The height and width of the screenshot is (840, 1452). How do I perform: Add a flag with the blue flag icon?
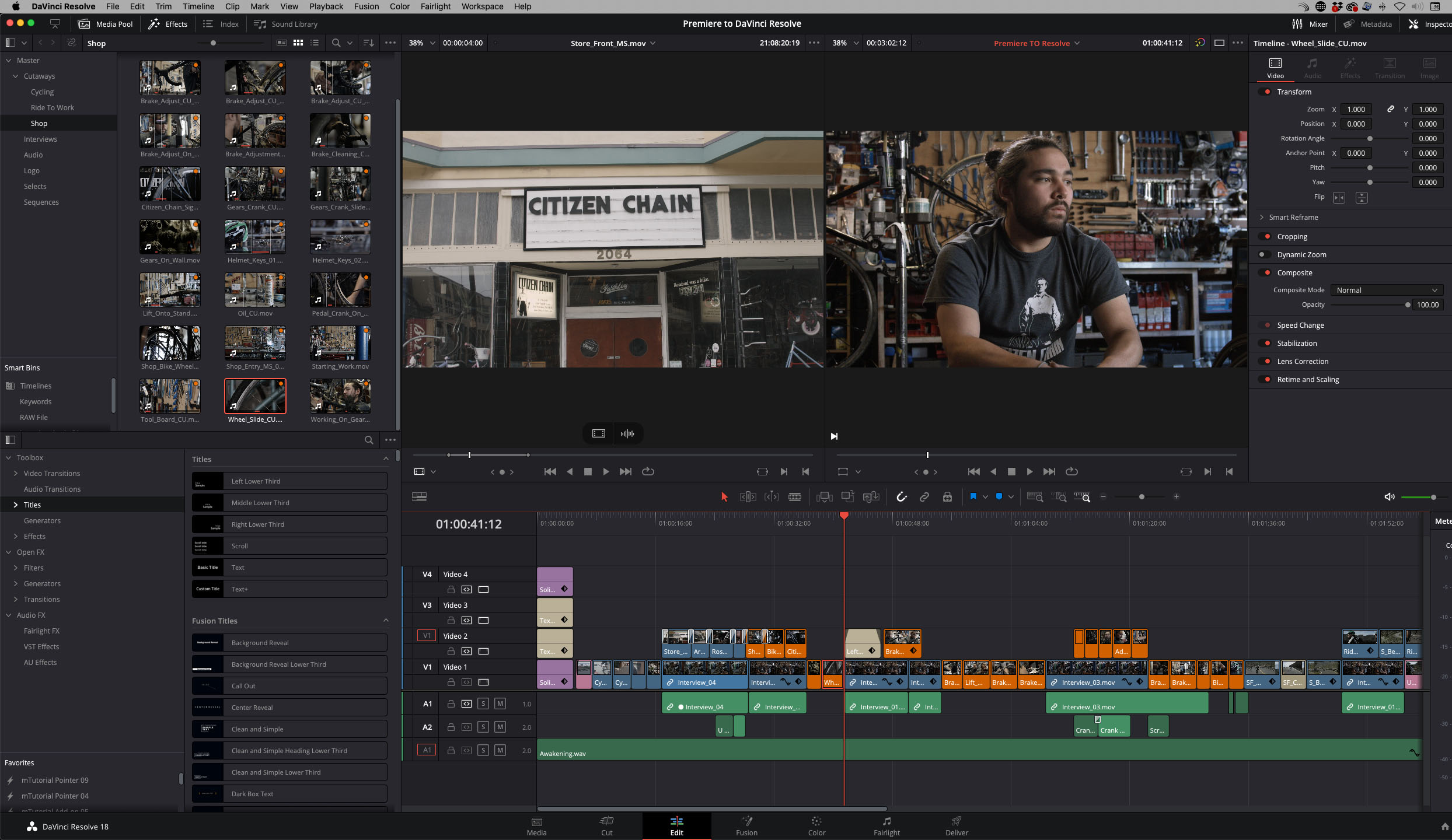click(x=973, y=496)
